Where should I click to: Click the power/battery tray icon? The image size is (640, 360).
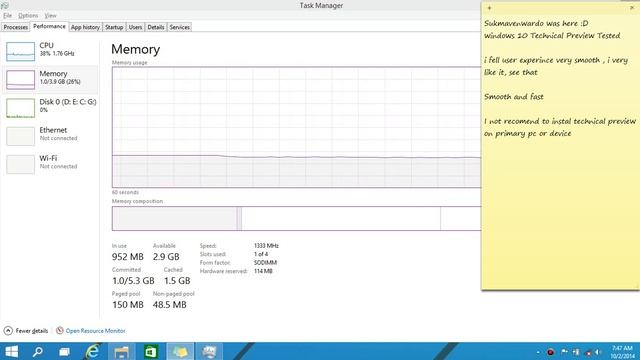(x=576, y=352)
